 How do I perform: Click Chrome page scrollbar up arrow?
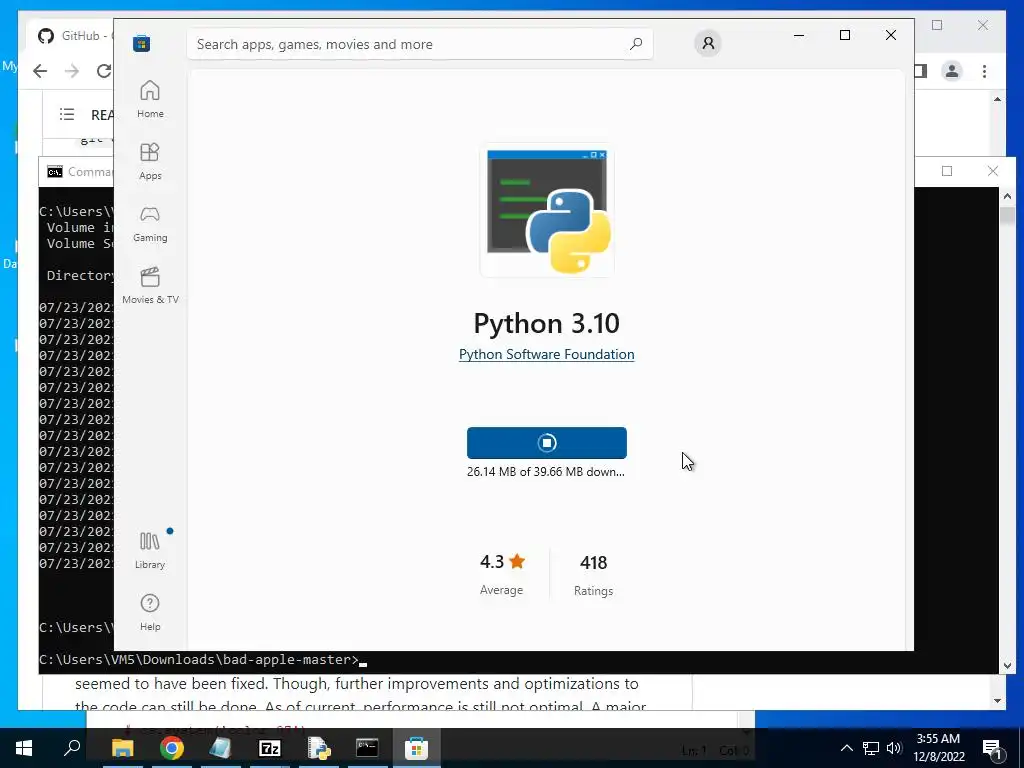tap(997, 99)
